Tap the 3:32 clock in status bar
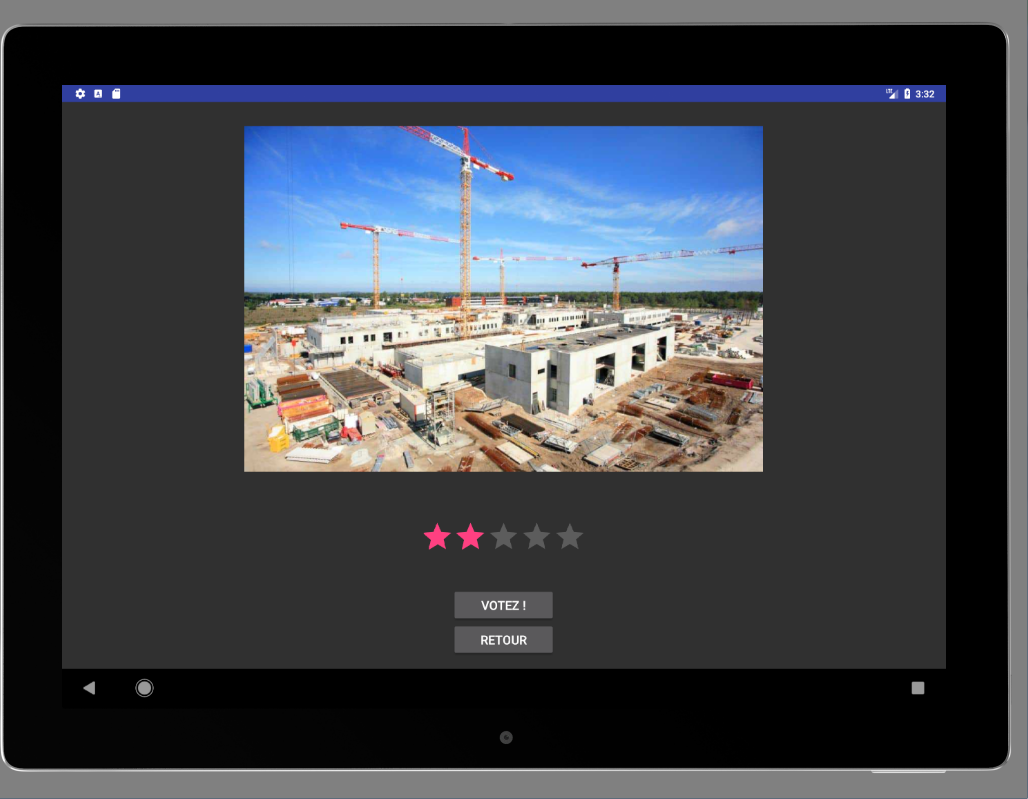 click(x=925, y=94)
